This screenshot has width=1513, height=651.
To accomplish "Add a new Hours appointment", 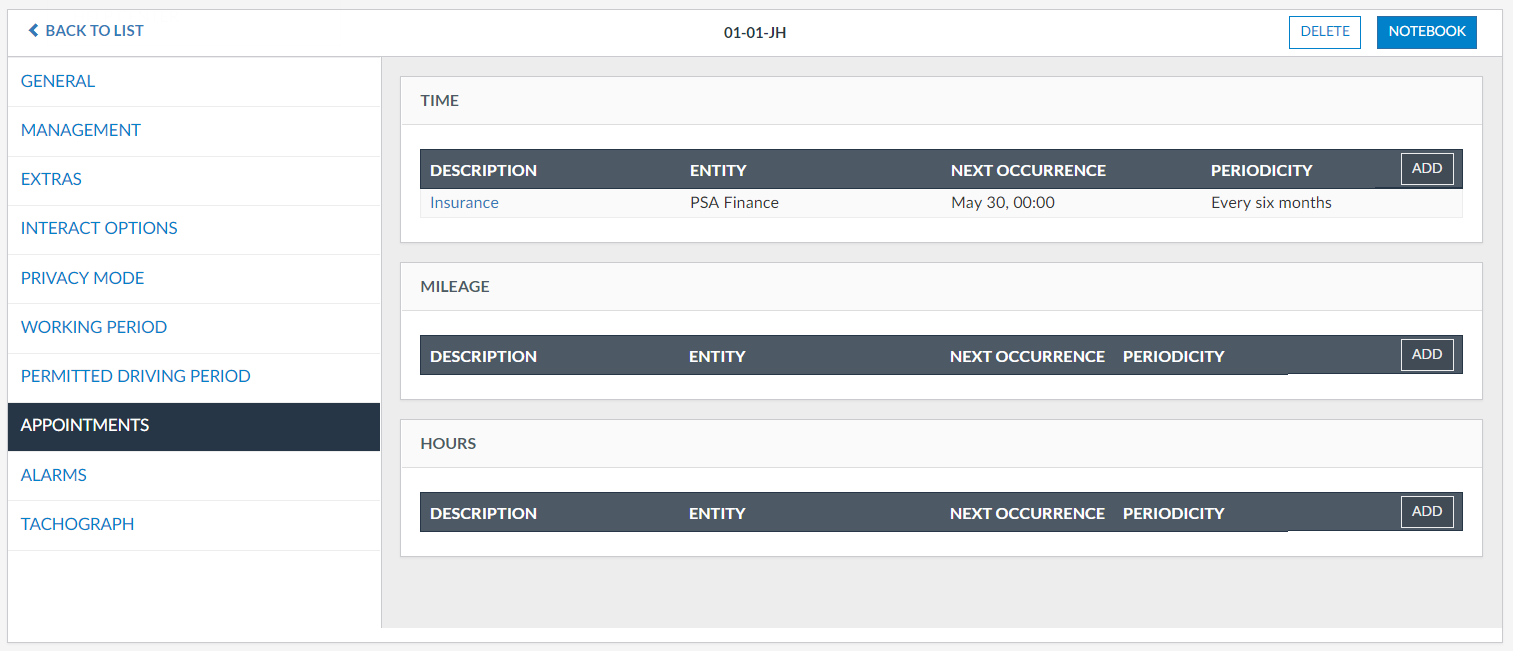I will click(1426, 512).
